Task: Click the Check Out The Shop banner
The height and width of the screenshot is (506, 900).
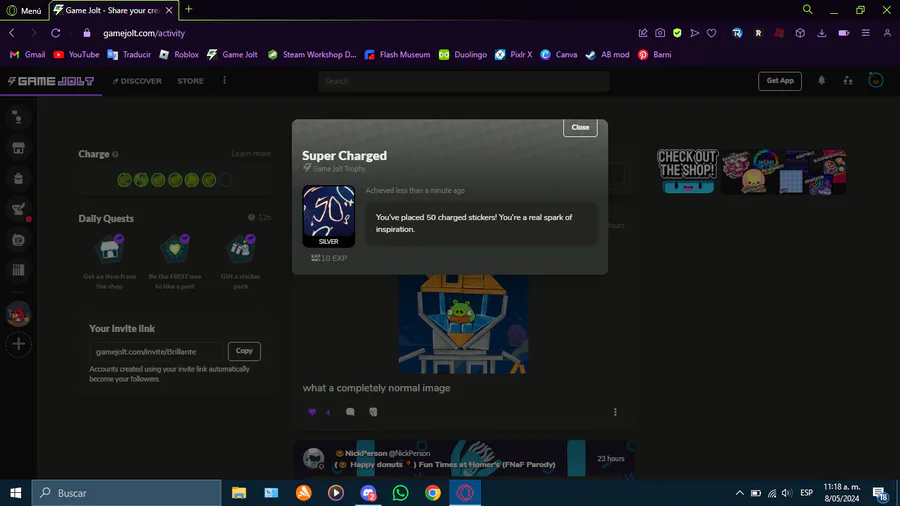Action: click(751, 172)
